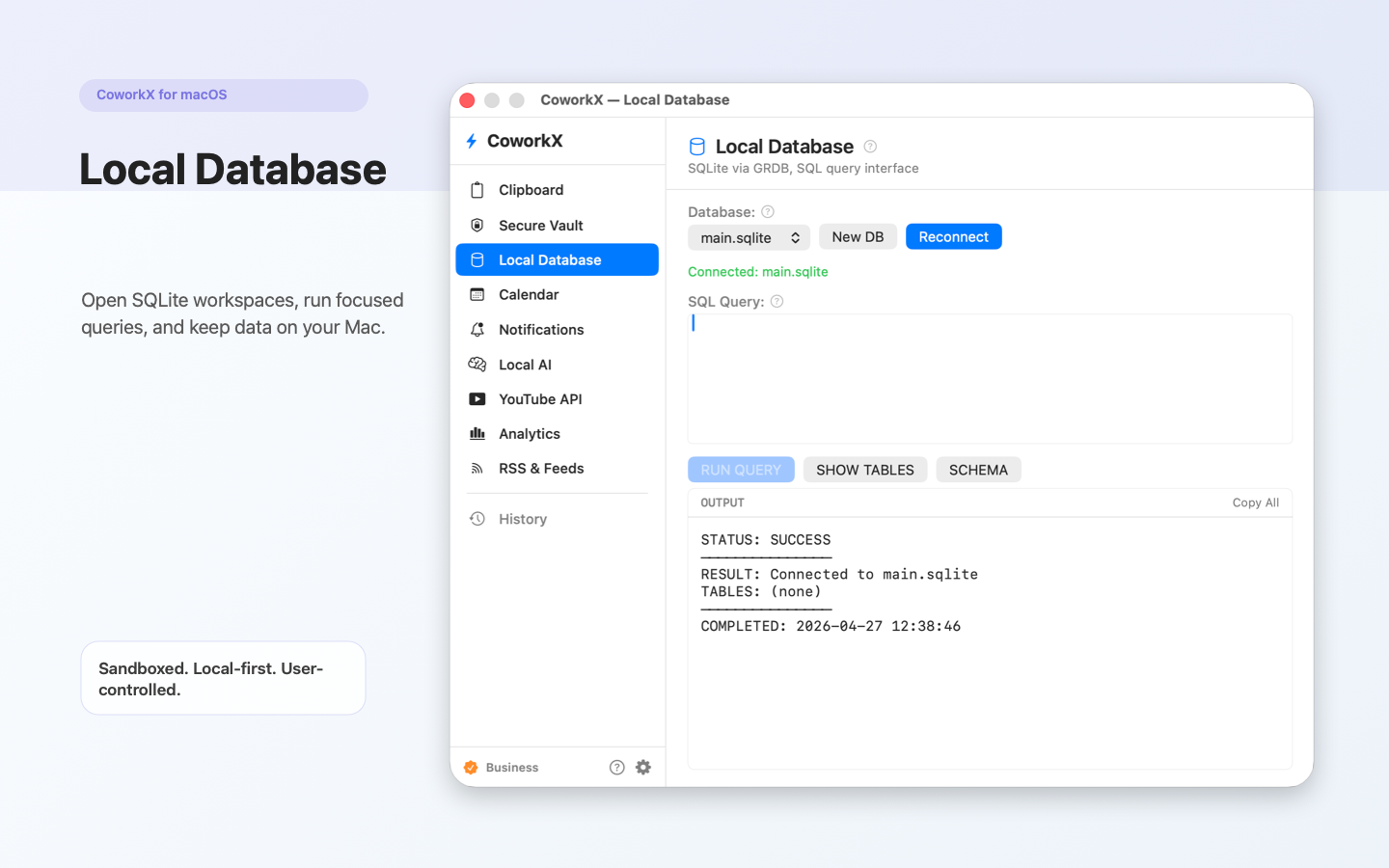Click the Secure Vault shield icon

477,225
